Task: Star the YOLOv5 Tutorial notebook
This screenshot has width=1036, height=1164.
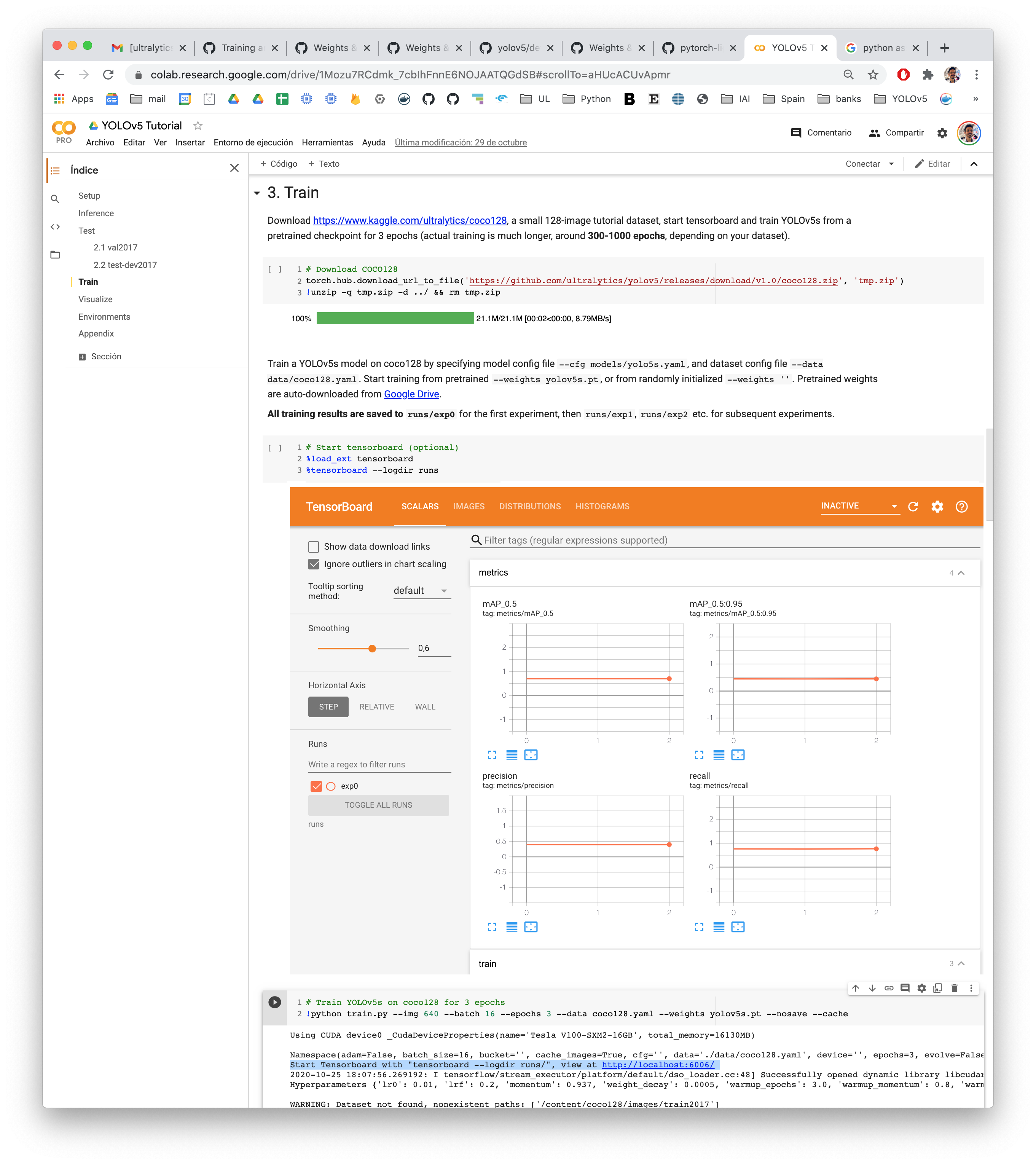Action: [x=198, y=125]
